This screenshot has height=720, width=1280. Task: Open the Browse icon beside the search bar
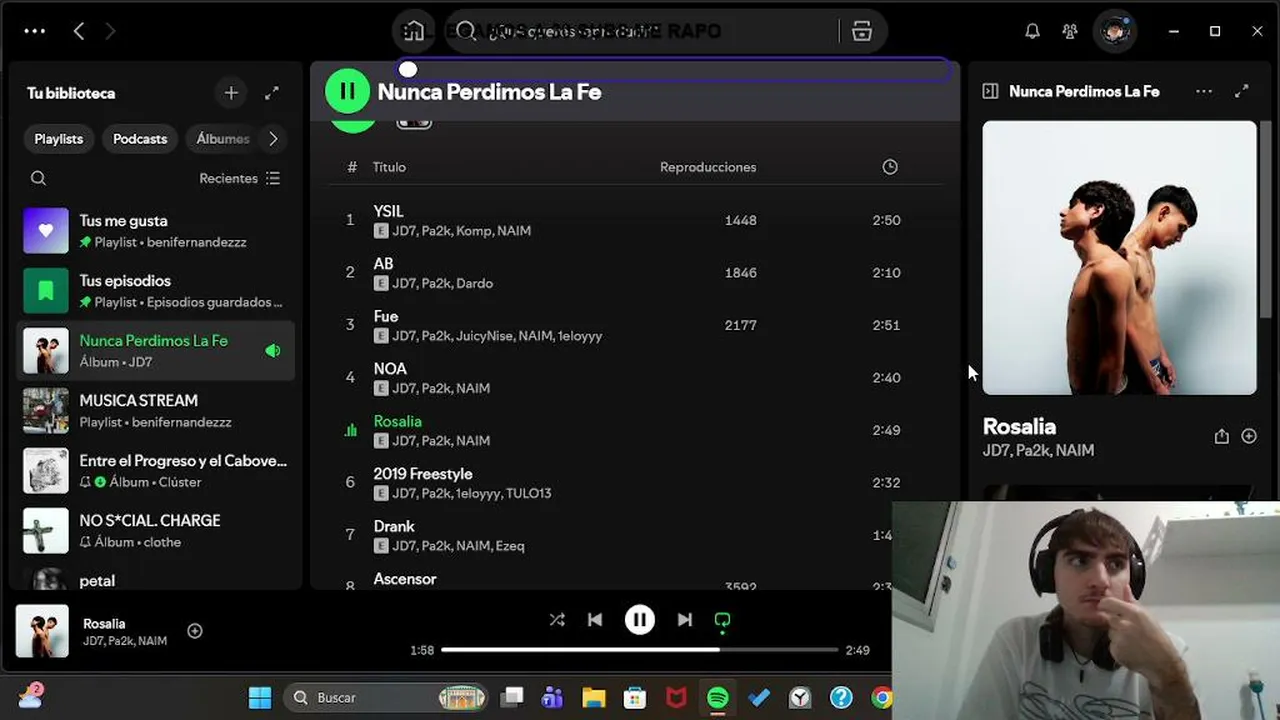pos(862,31)
